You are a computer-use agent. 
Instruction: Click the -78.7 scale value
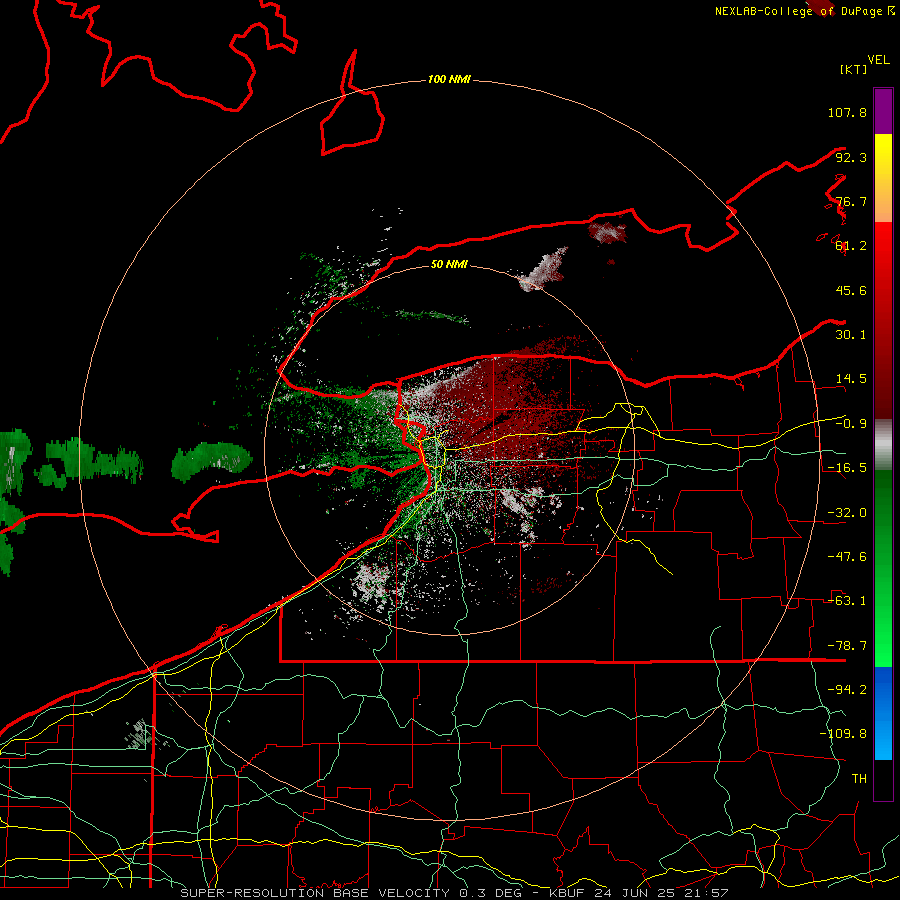(x=847, y=646)
